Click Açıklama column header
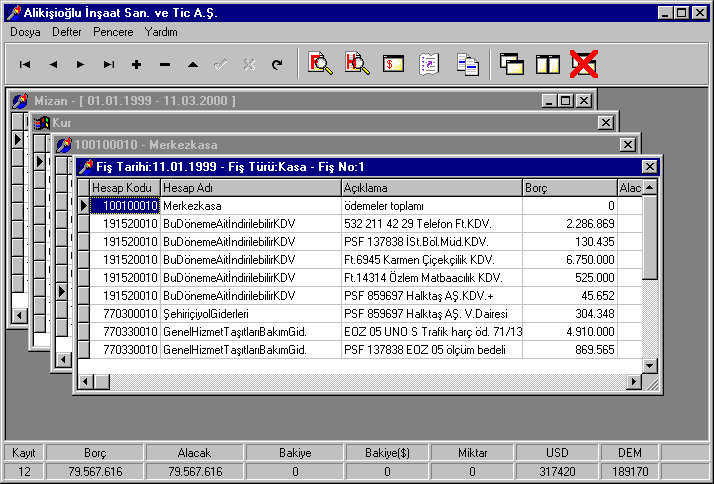Viewport: 714px width, 484px height. (x=432, y=188)
